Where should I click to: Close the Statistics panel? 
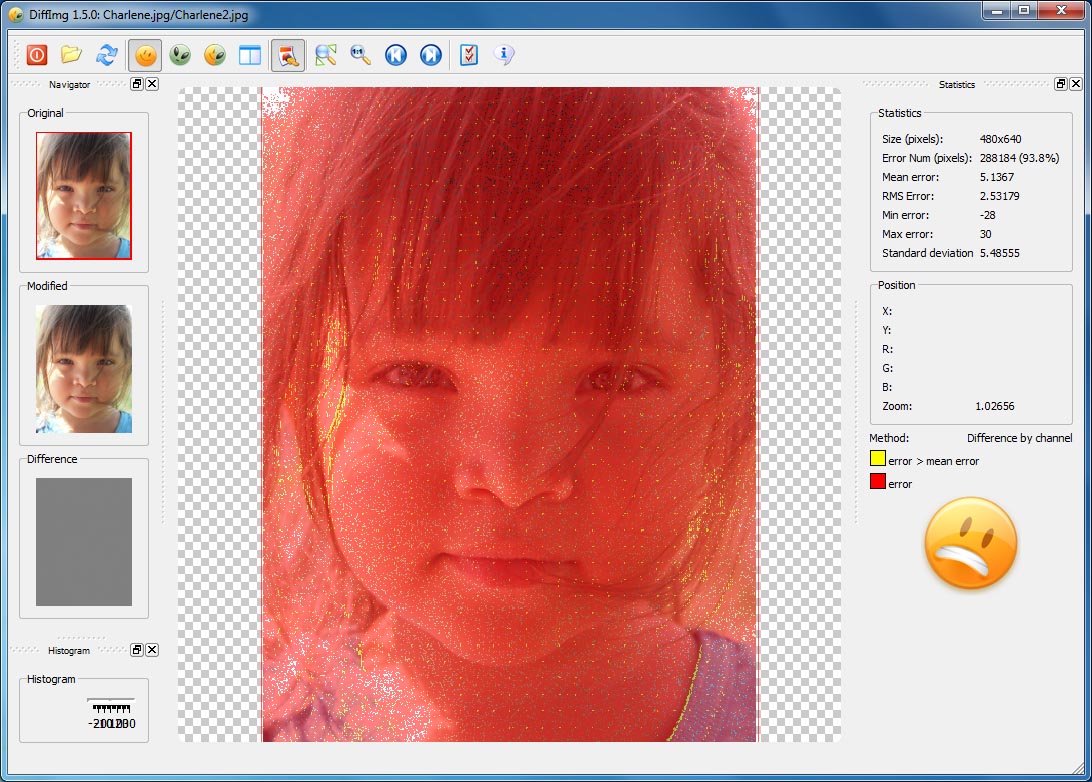click(1075, 84)
